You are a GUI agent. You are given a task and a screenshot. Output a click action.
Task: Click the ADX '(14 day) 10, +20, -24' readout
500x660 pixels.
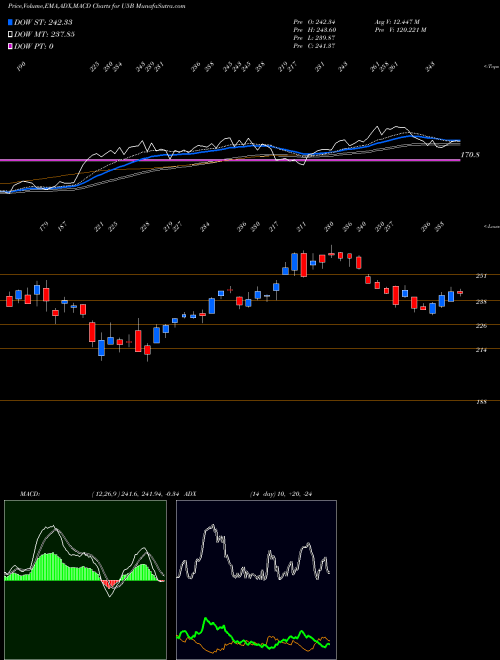282,494
